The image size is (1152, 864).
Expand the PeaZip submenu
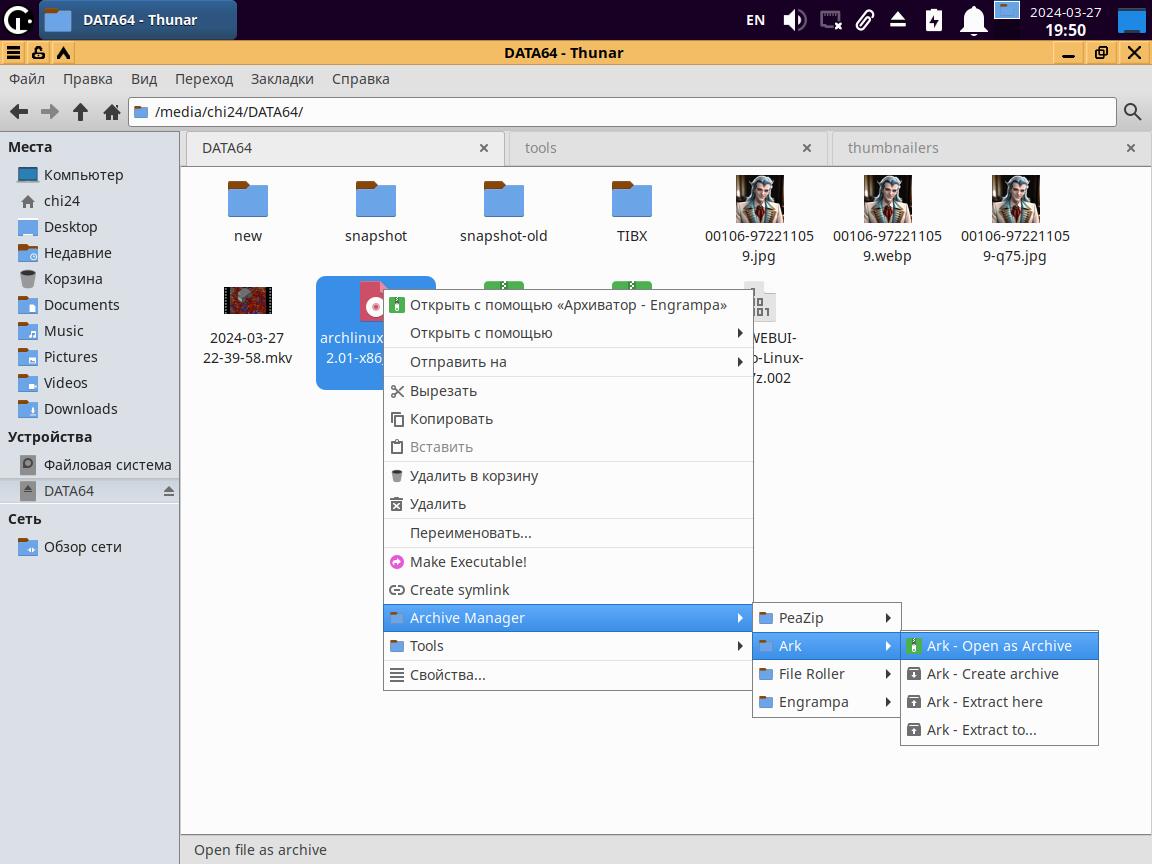(826, 618)
